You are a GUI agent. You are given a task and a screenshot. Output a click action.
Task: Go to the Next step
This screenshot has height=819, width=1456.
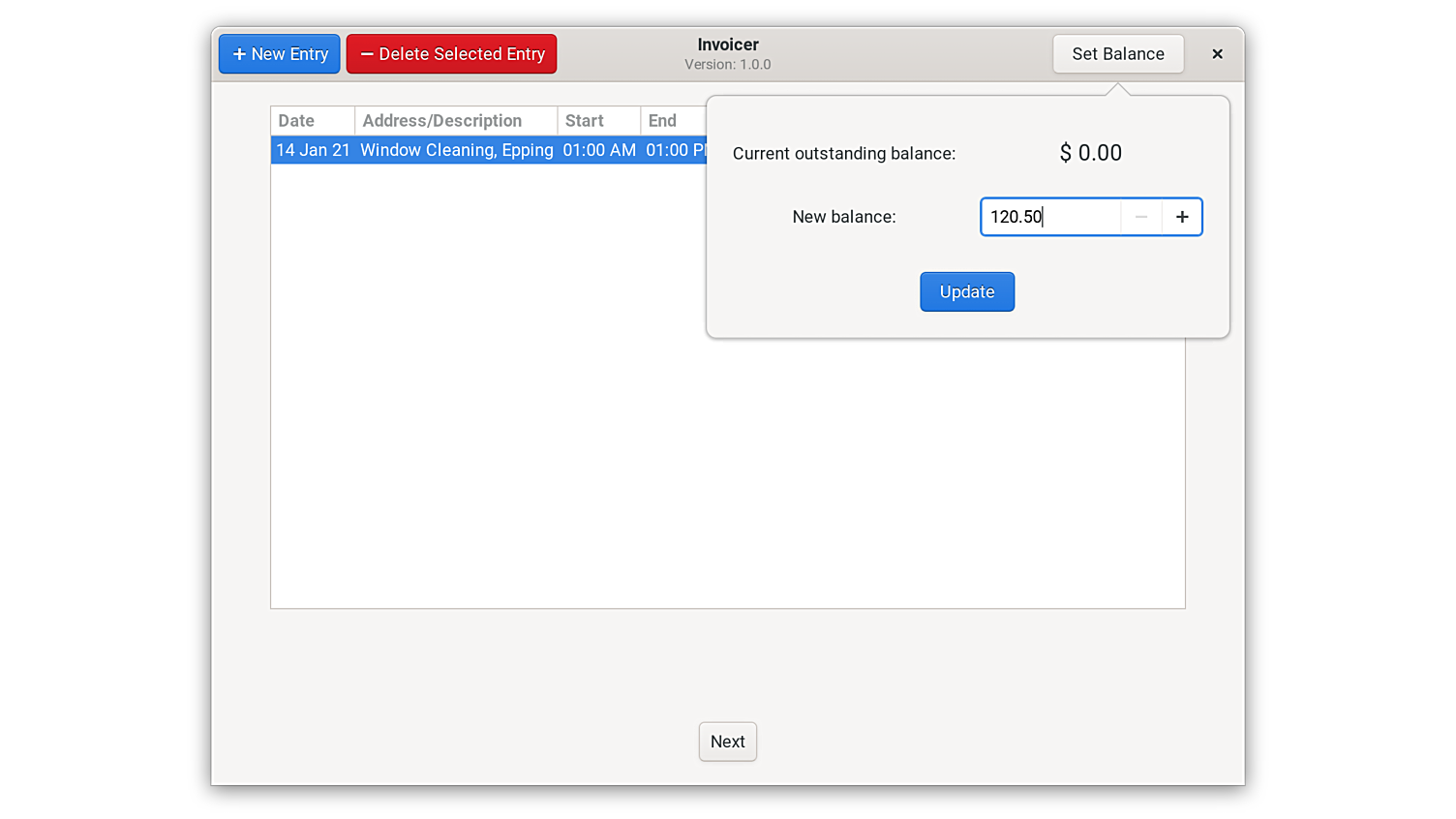point(727,742)
